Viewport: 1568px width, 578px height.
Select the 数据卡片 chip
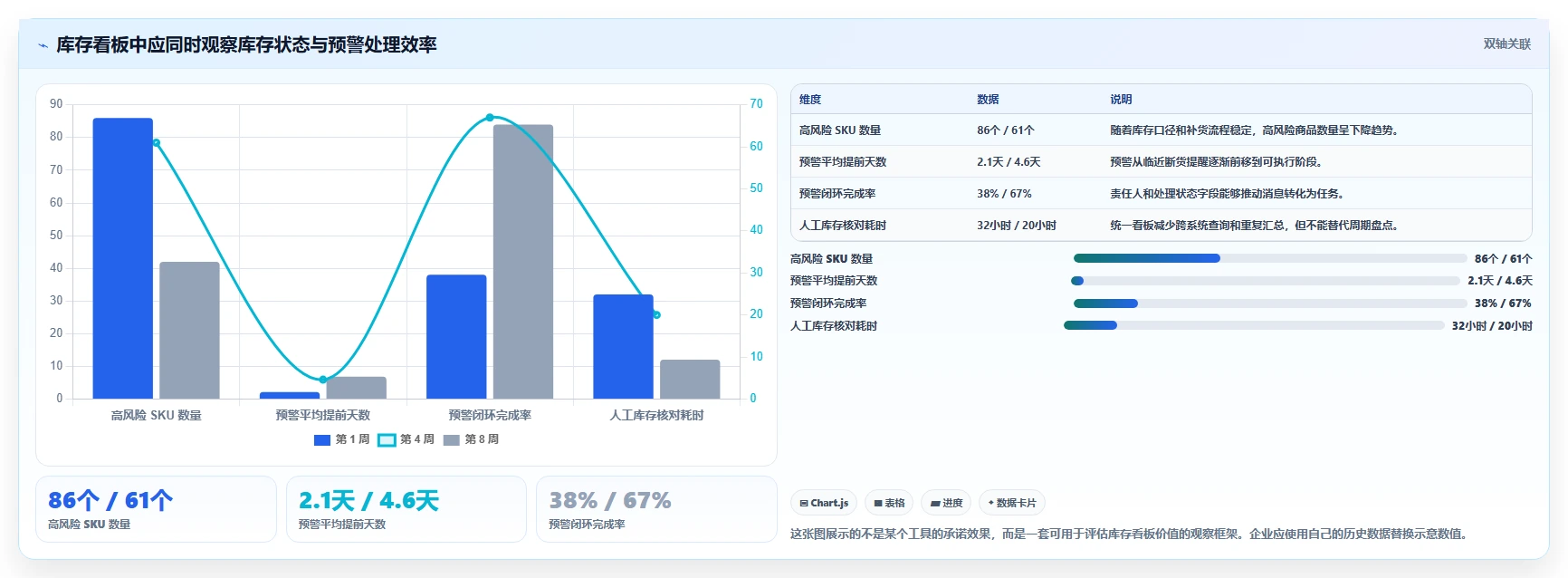(1012, 503)
